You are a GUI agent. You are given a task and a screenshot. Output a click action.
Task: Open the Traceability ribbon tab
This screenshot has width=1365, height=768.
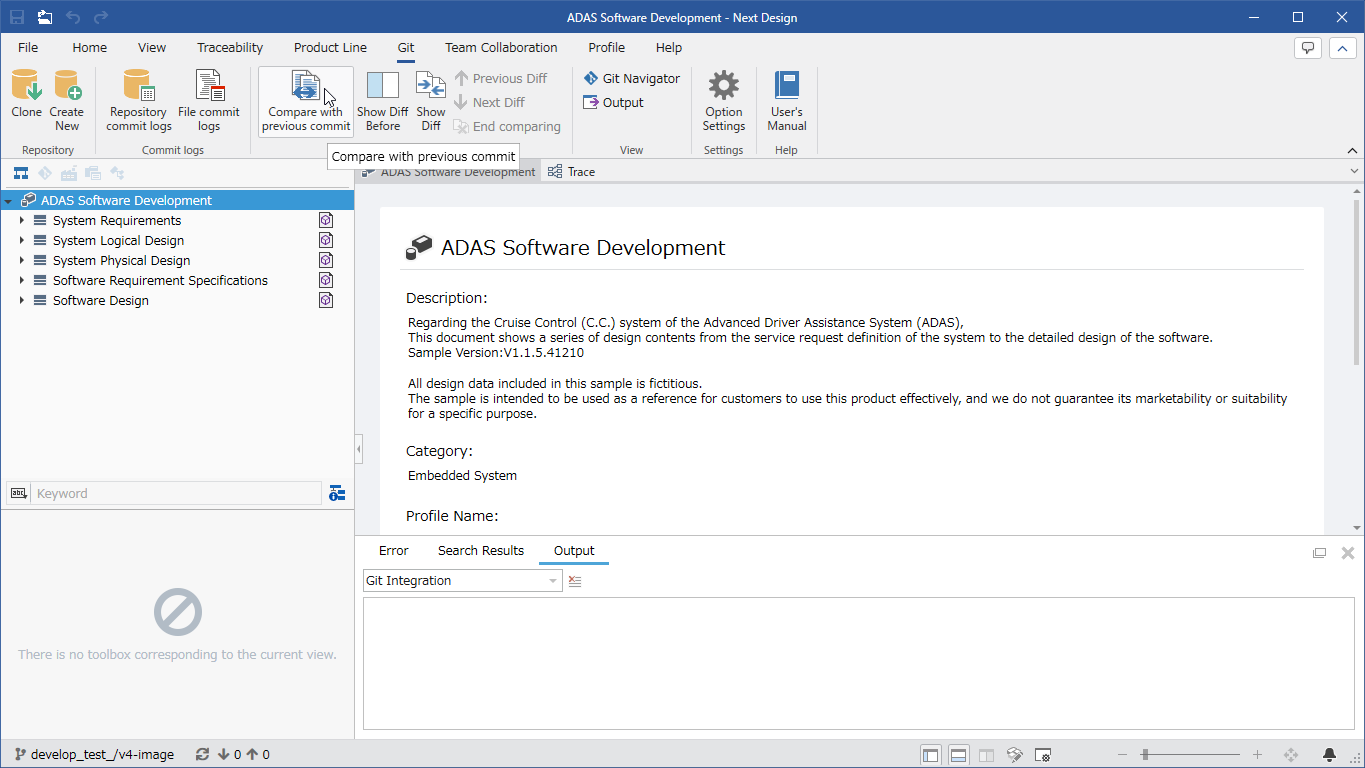(x=230, y=47)
